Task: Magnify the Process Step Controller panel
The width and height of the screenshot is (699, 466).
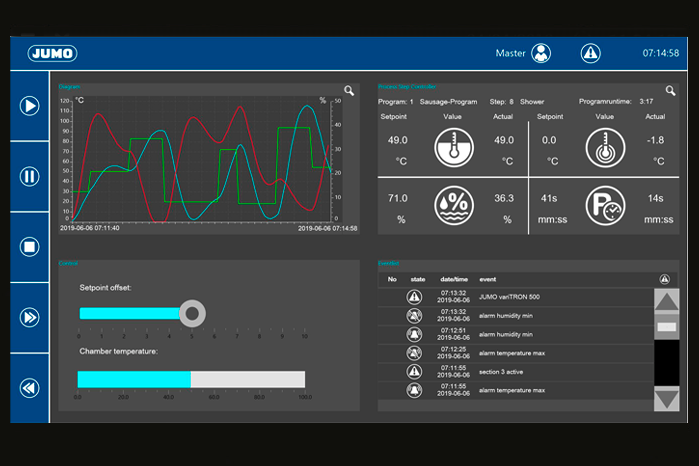Action: click(x=670, y=91)
